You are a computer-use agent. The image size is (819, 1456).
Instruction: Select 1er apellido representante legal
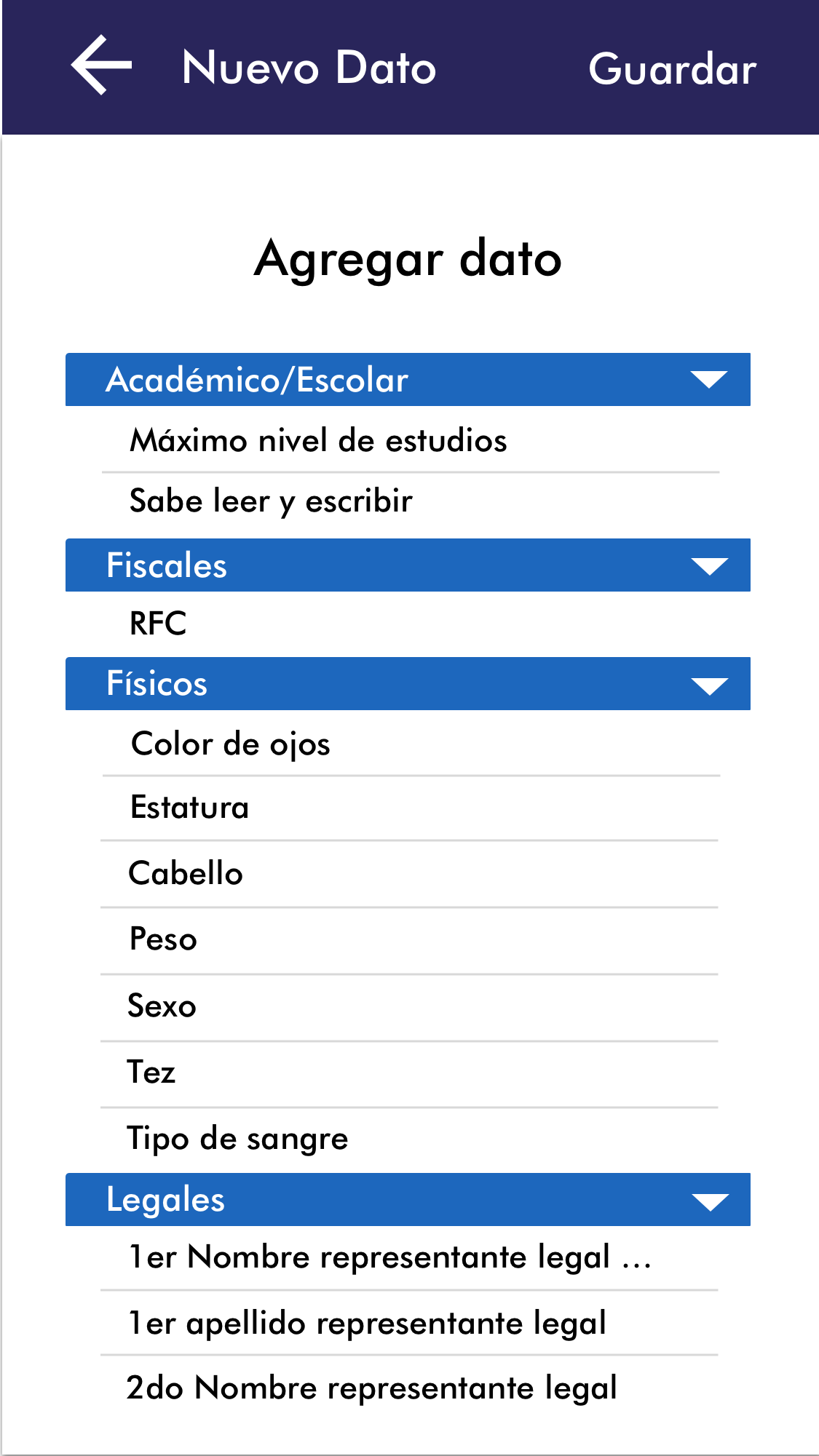368,1324
